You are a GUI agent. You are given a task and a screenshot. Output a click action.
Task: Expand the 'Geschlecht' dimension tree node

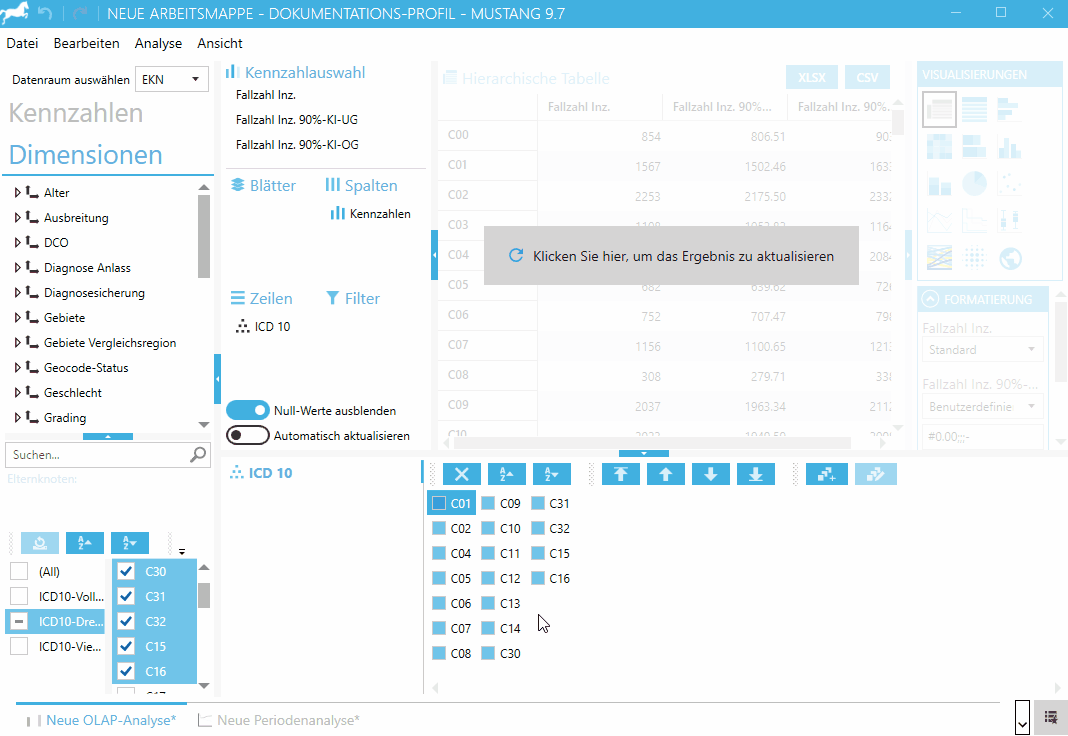click(17, 393)
